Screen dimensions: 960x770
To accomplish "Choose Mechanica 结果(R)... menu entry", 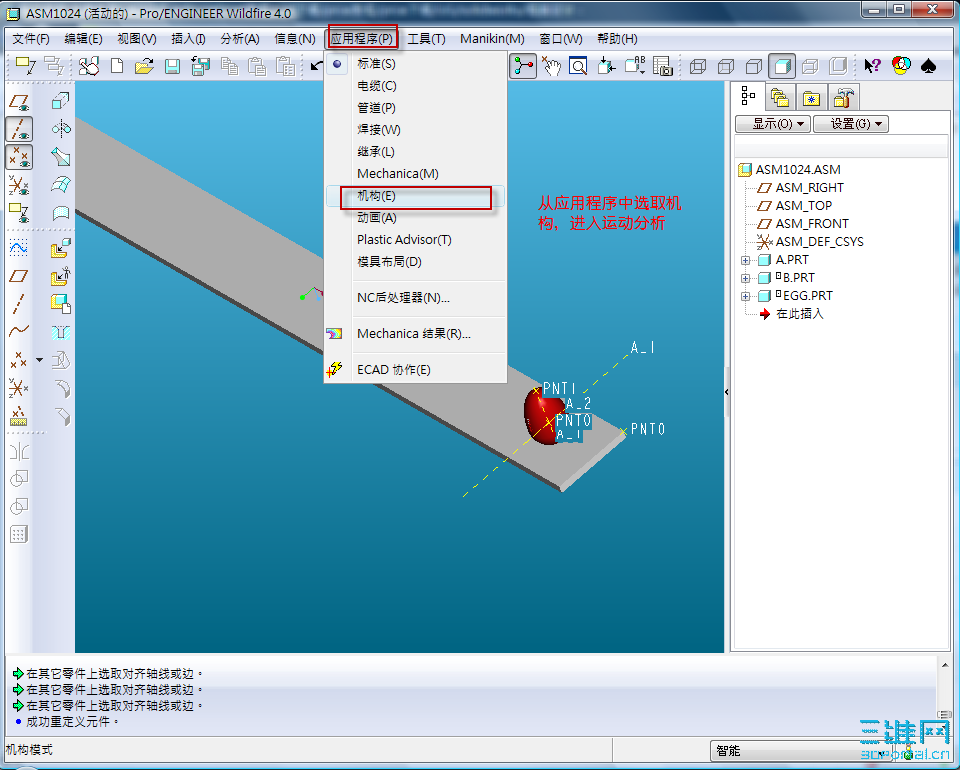I will [x=415, y=334].
